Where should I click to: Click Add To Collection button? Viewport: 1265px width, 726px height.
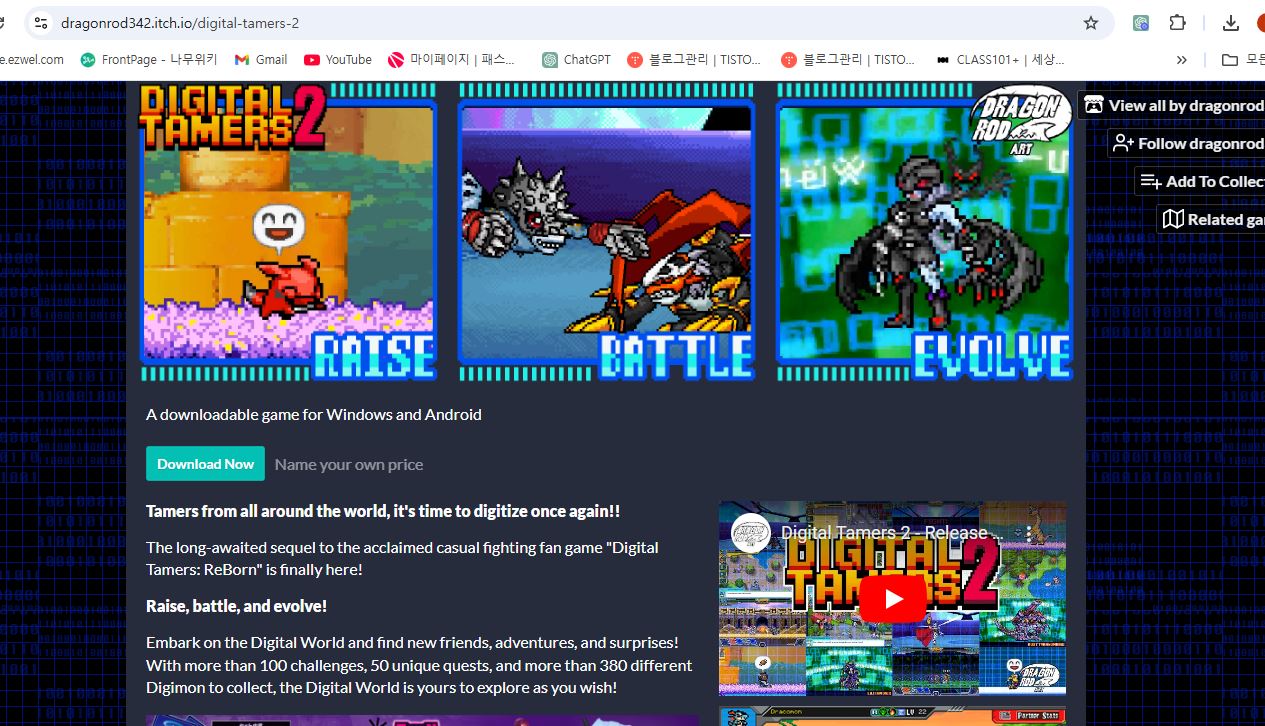coord(1201,181)
